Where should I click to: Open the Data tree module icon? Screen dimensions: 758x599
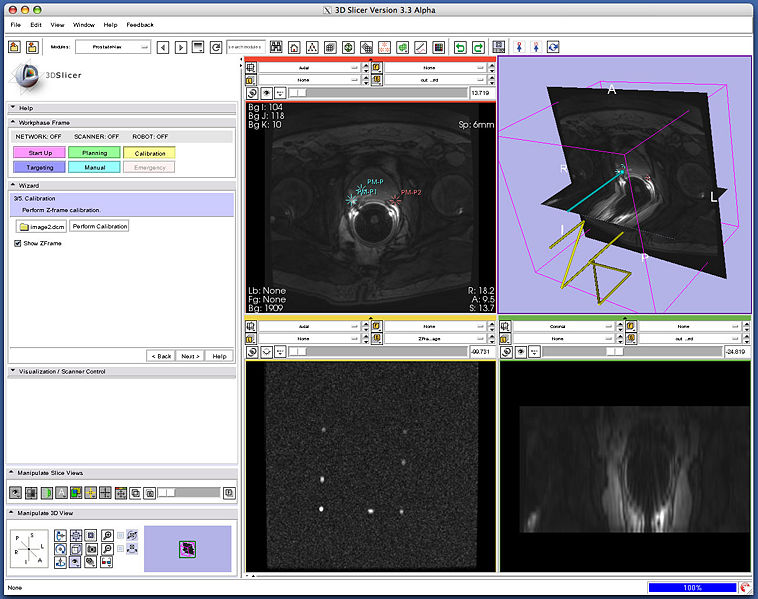click(312, 47)
